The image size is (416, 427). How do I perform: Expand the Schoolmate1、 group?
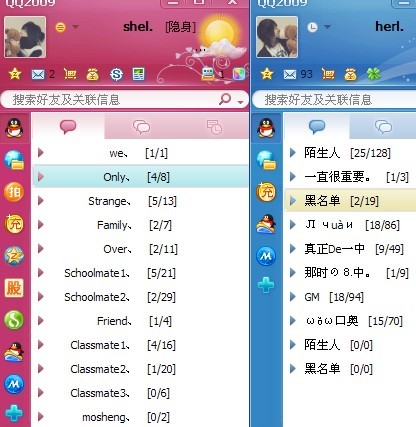coord(140,273)
